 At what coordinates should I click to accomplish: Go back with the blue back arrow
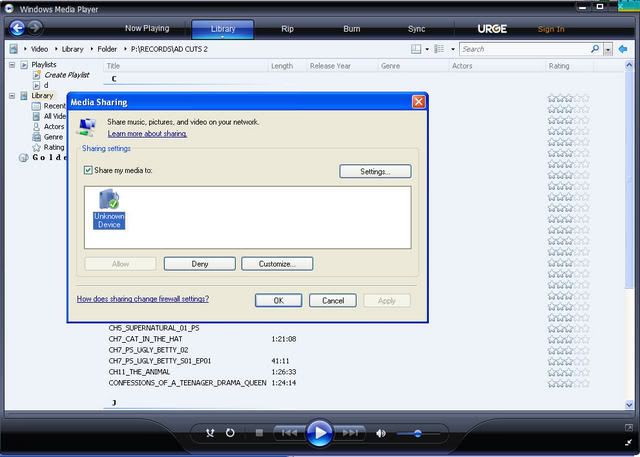tap(17, 28)
